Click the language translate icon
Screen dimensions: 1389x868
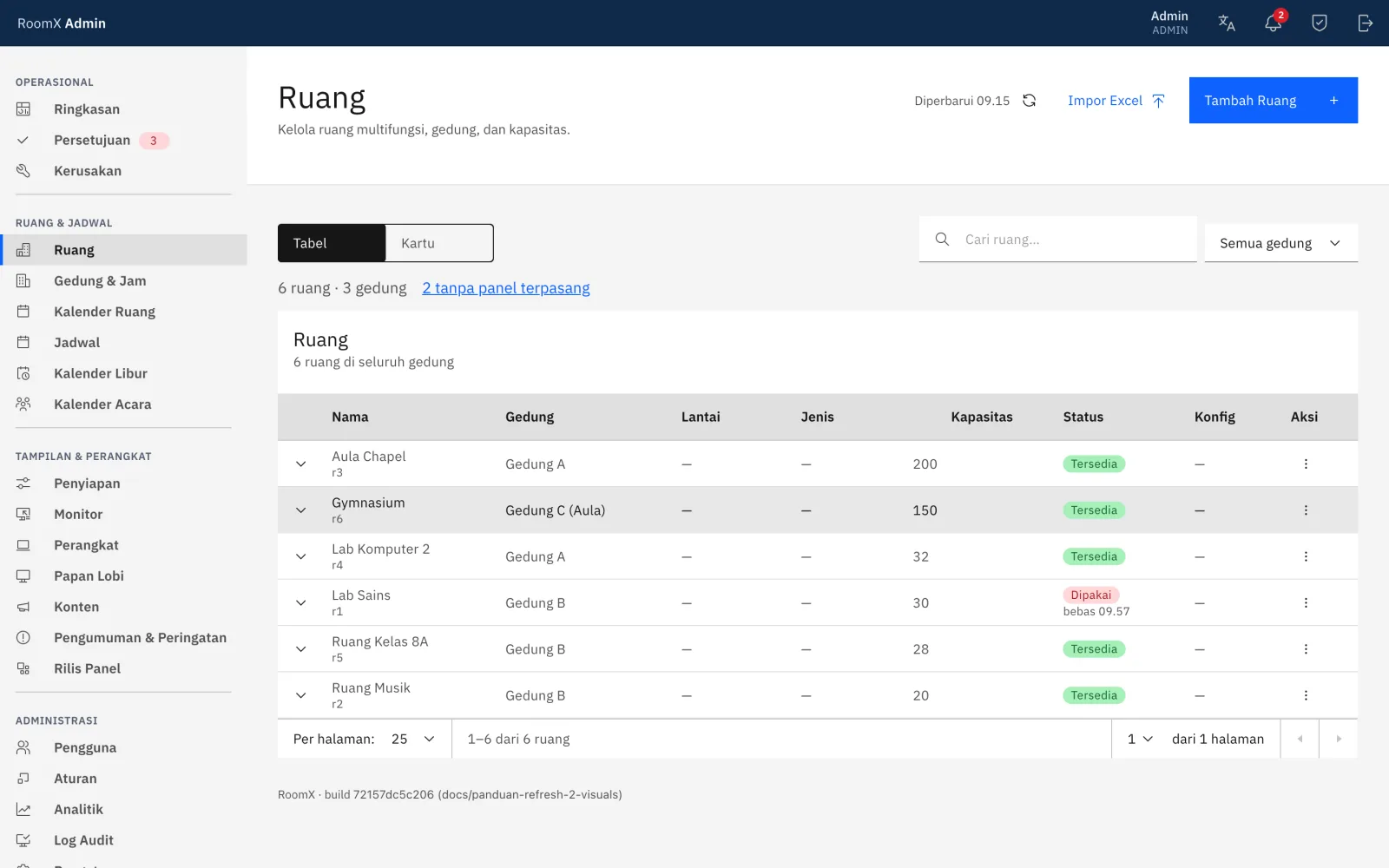tap(1227, 23)
